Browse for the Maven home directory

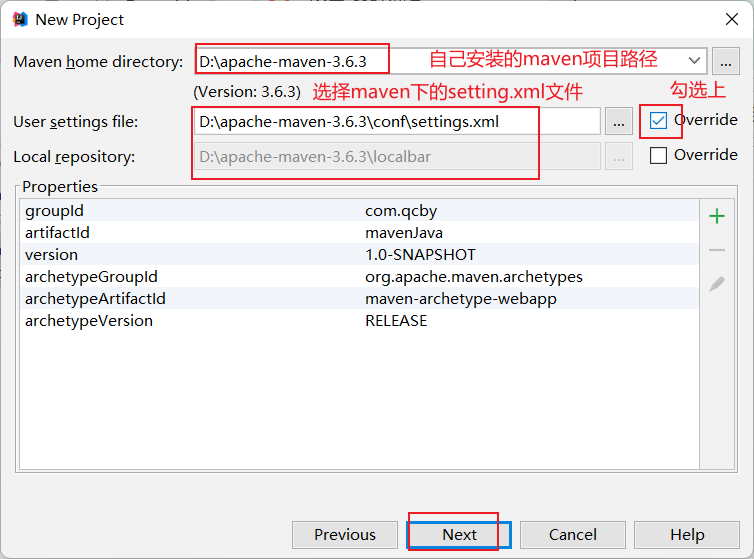click(x=726, y=61)
